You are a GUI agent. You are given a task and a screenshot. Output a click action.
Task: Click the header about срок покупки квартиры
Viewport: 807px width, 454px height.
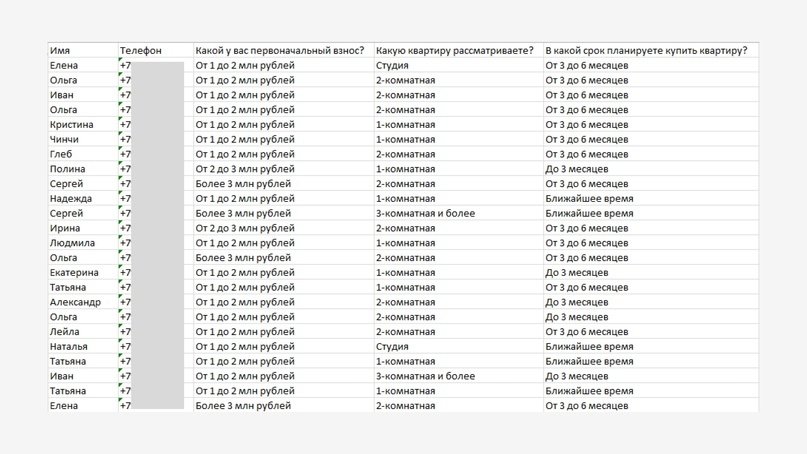coord(646,50)
